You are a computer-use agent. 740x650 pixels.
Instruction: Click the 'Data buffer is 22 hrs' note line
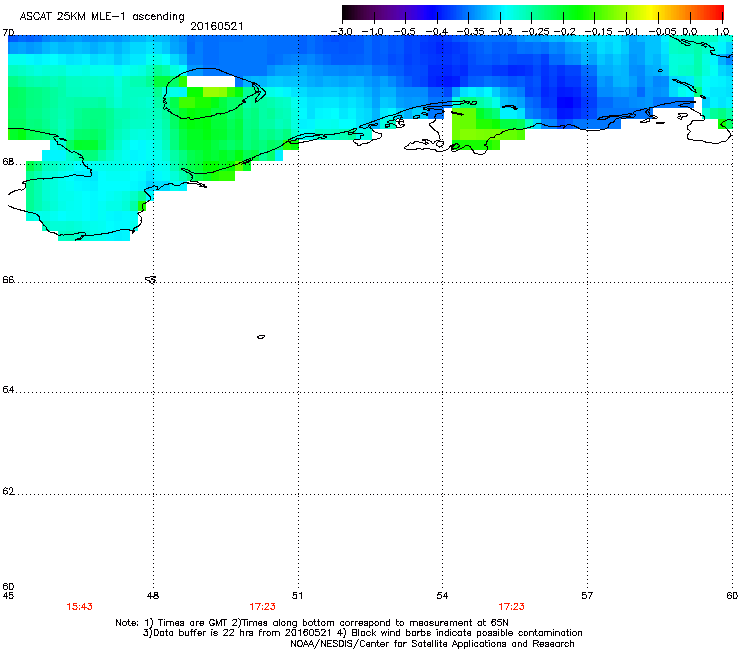click(362, 633)
